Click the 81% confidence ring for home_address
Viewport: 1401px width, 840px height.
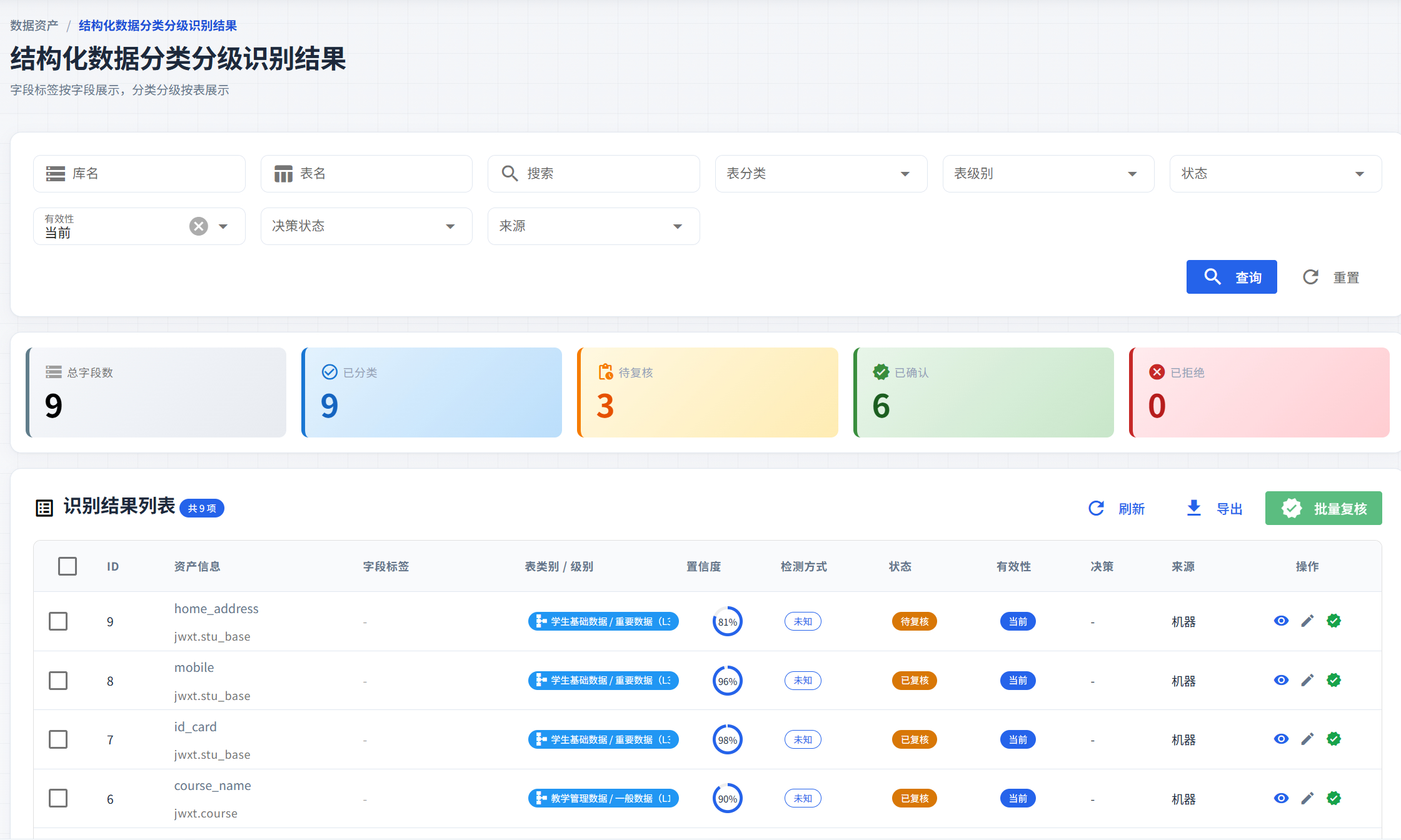click(x=727, y=622)
